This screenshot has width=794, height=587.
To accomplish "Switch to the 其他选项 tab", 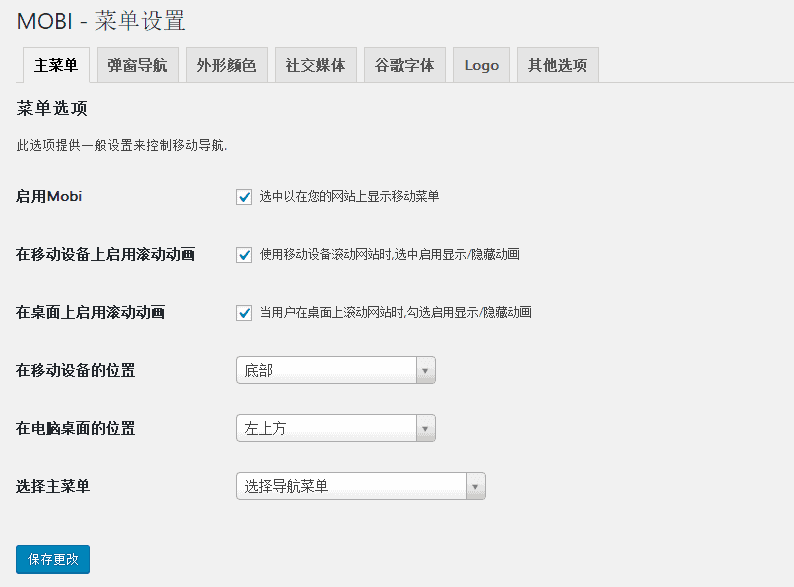I will 558,65.
